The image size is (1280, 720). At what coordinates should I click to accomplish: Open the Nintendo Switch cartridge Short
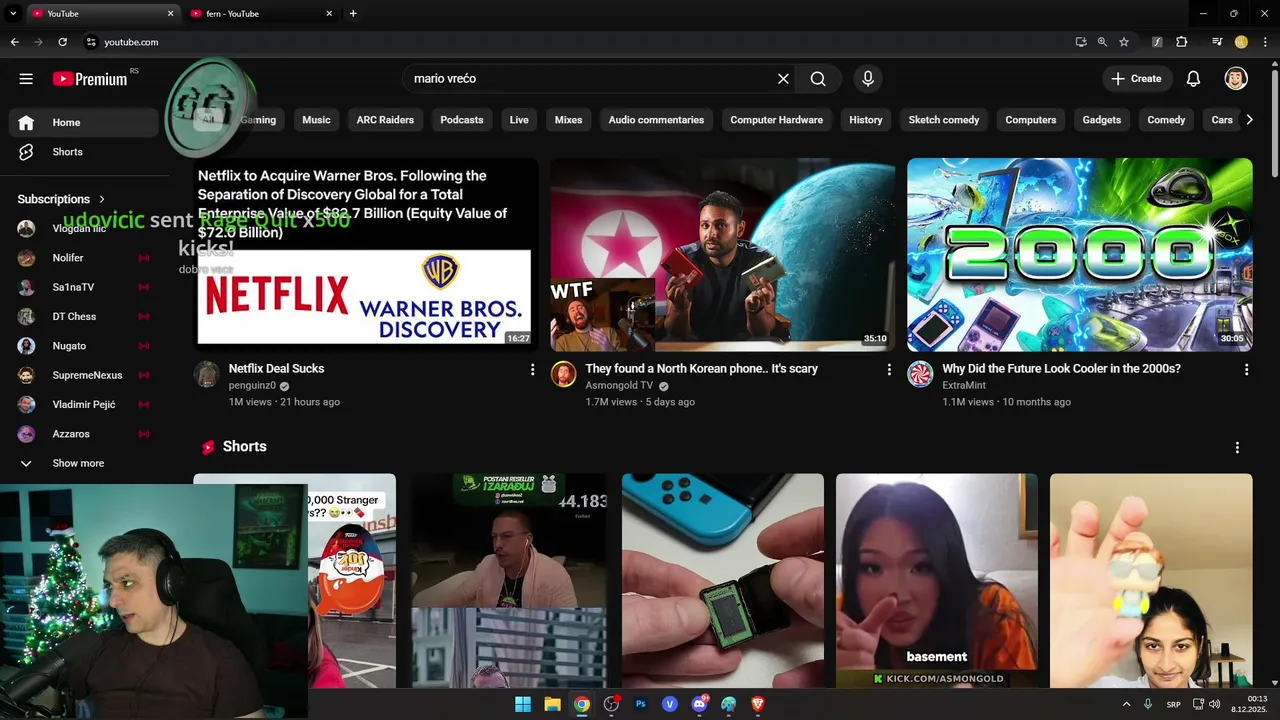click(x=723, y=580)
